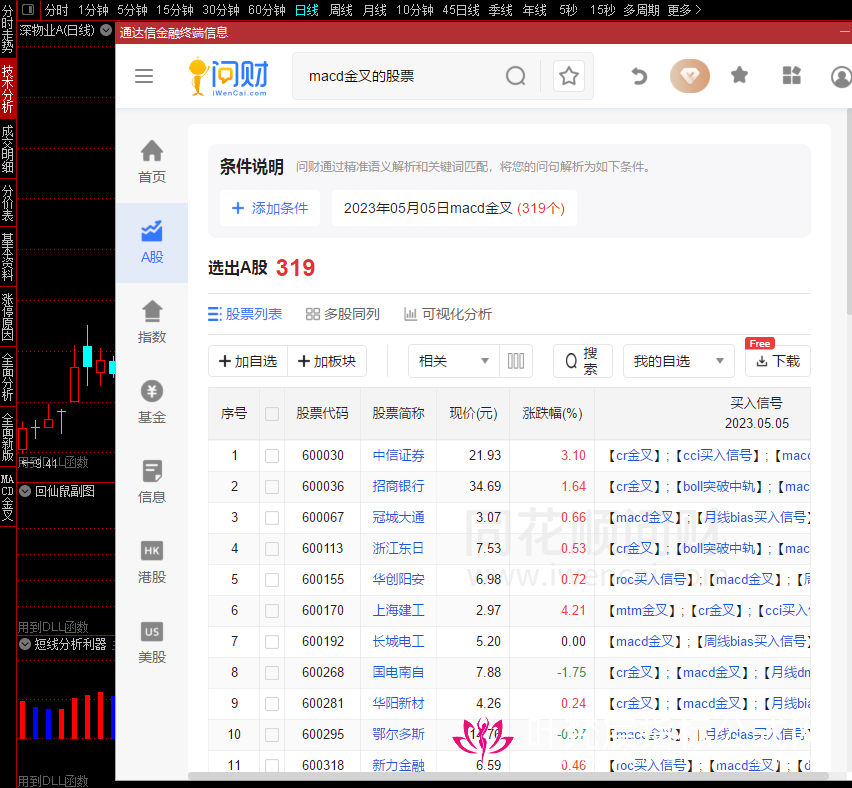
Task: Switch to 周线 period tab
Action: click(x=341, y=10)
